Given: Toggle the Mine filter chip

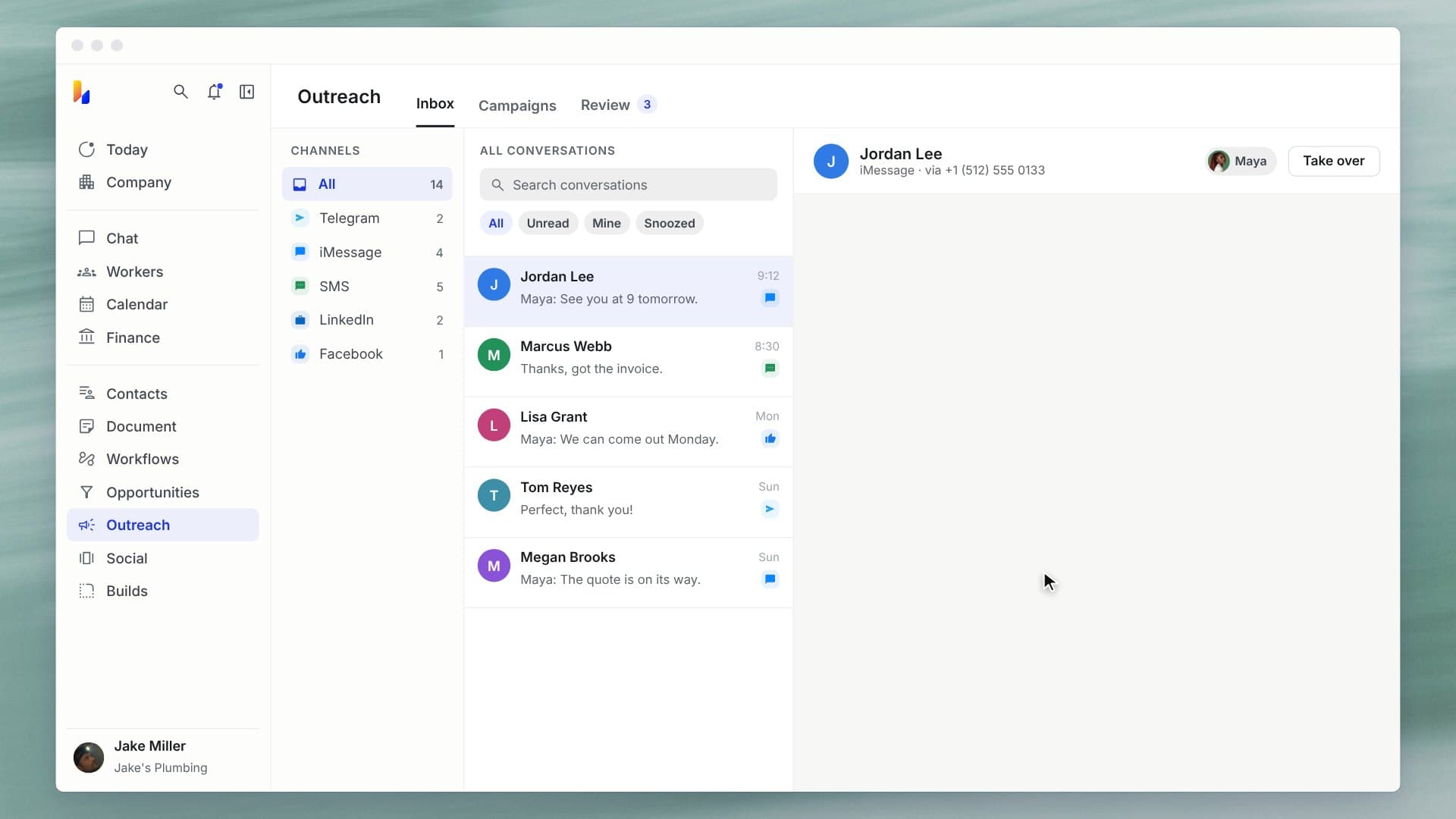Looking at the screenshot, I should click(x=607, y=223).
